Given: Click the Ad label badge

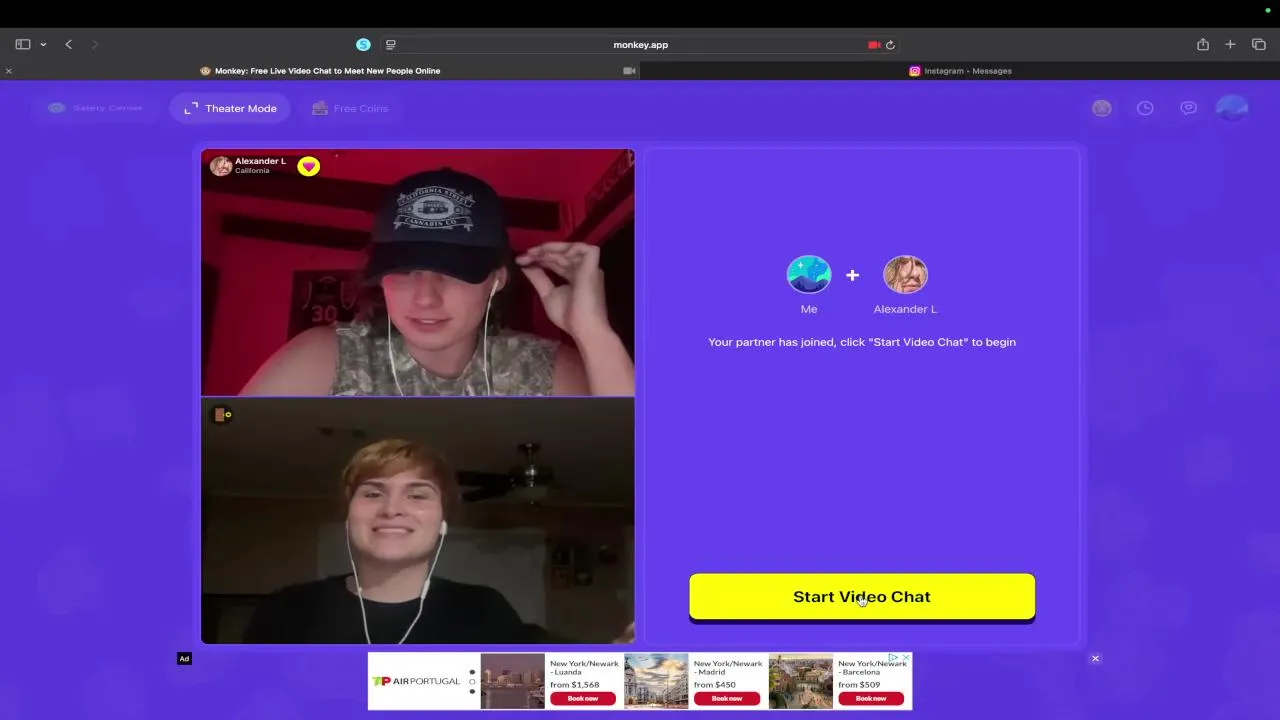Looking at the screenshot, I should point(184,658).
